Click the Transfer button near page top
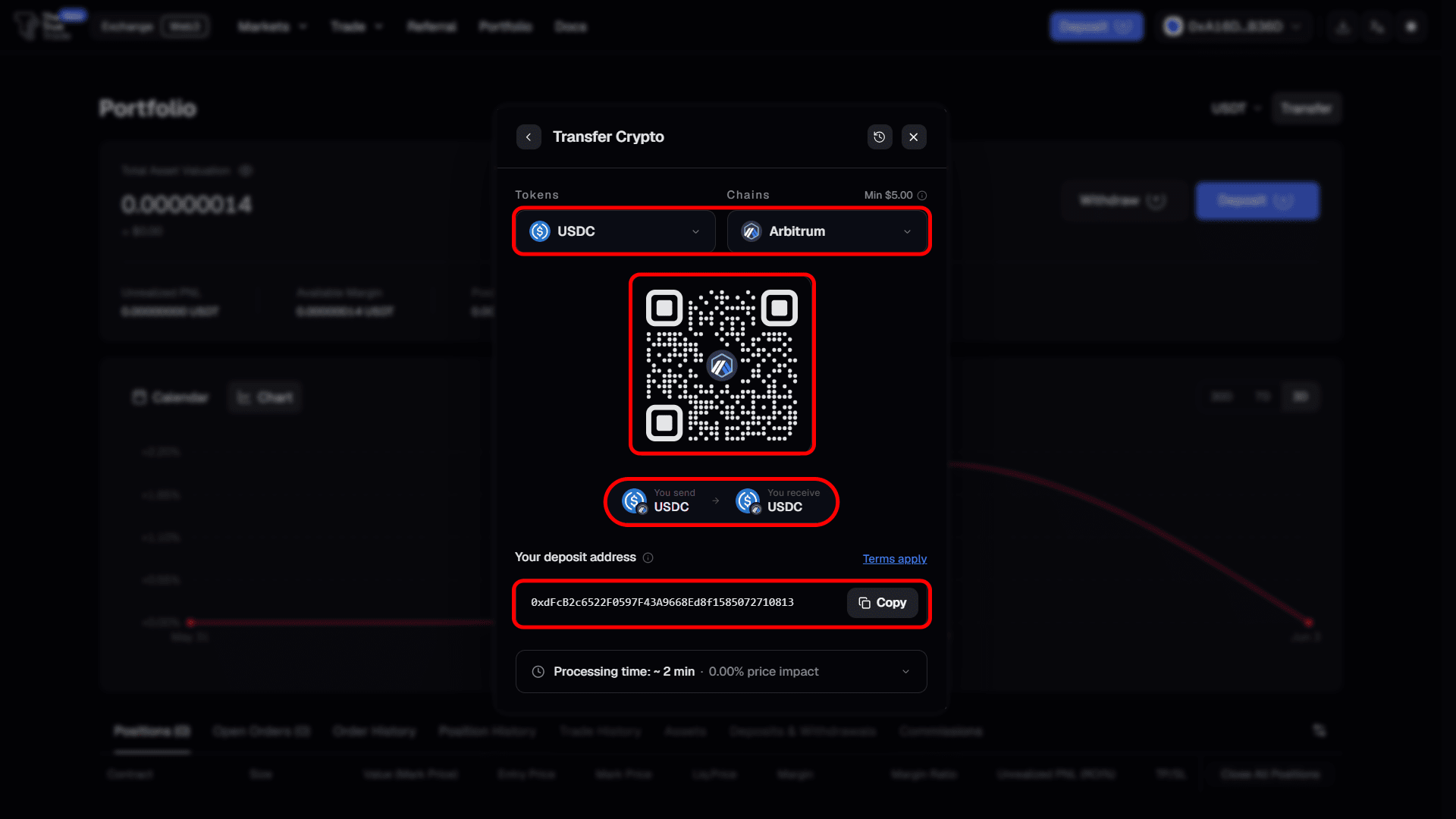This screenshot has width=1456, height=819. pos(1307,108)
